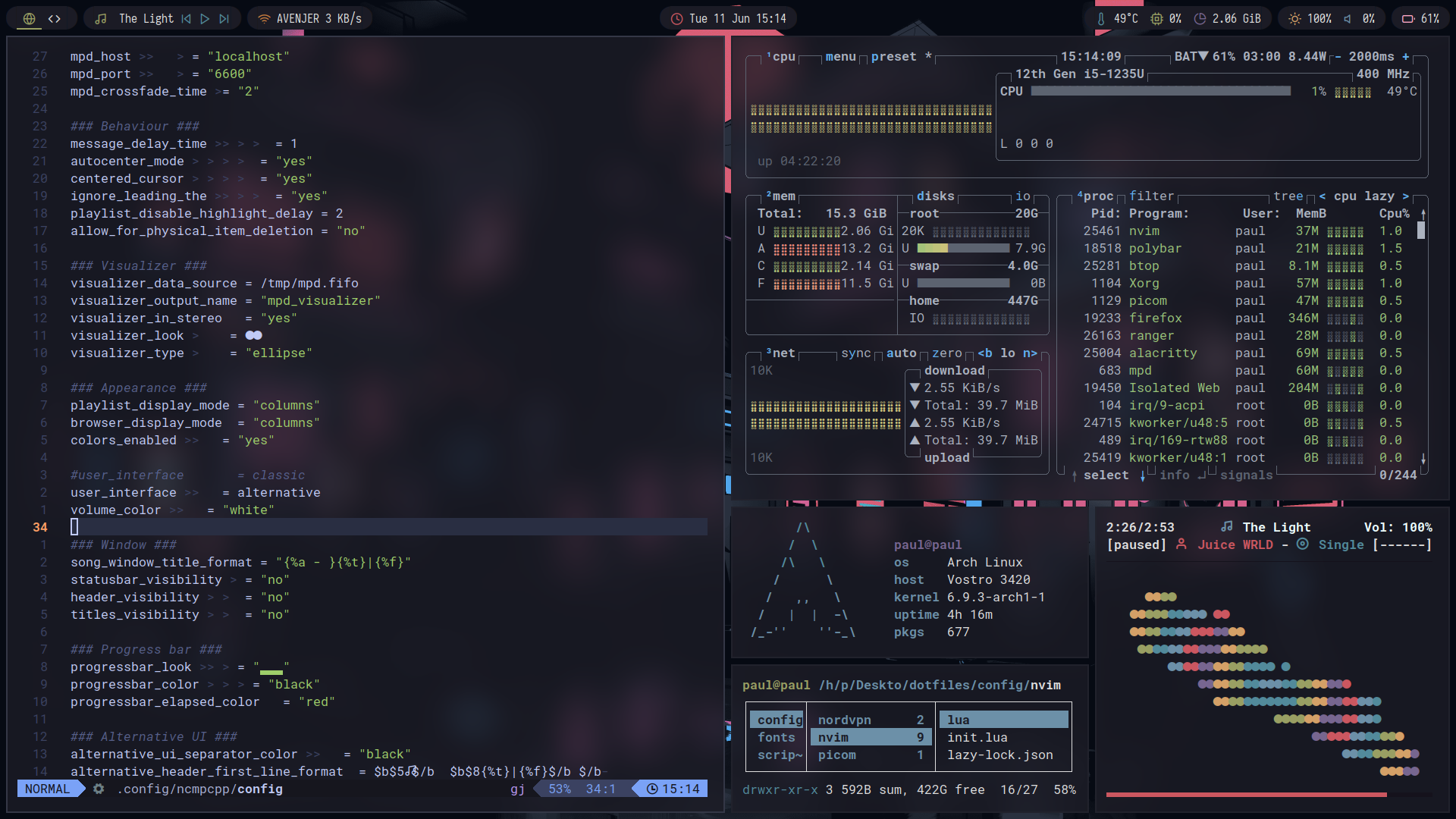Play the track from polybar
This screenshot has height=819, width=1456.
pyautogui.click(x=205, y=18)
